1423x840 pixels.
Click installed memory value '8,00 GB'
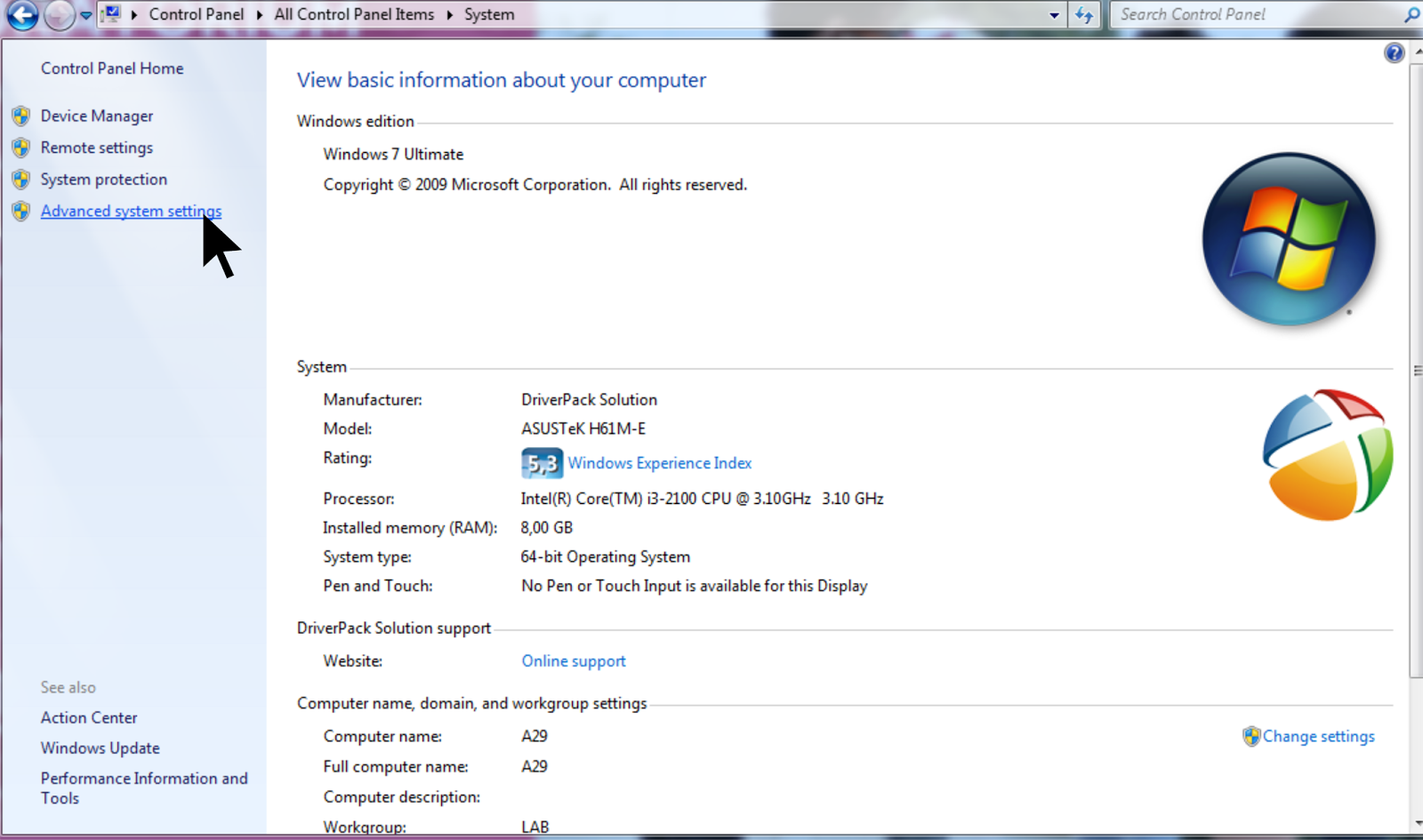(x=547, y=528)
